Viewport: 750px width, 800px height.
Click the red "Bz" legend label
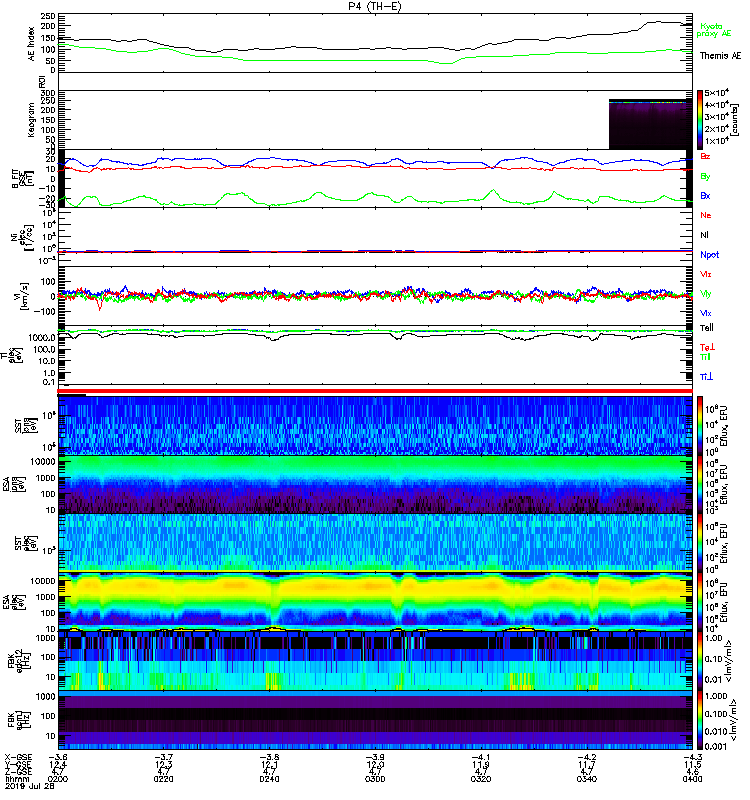(705, 156)
